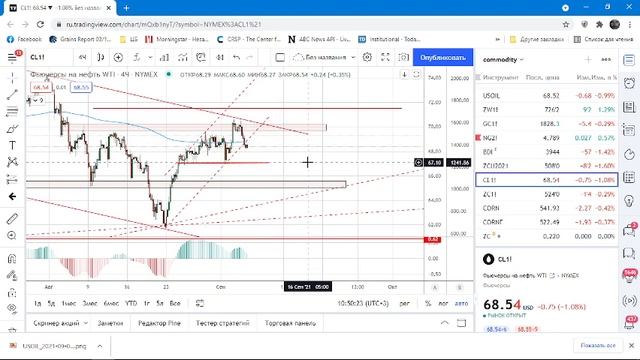Screen dimensions: 640x360
Task: Open the alerts clock icon in right sidebar
Action: 629,83
